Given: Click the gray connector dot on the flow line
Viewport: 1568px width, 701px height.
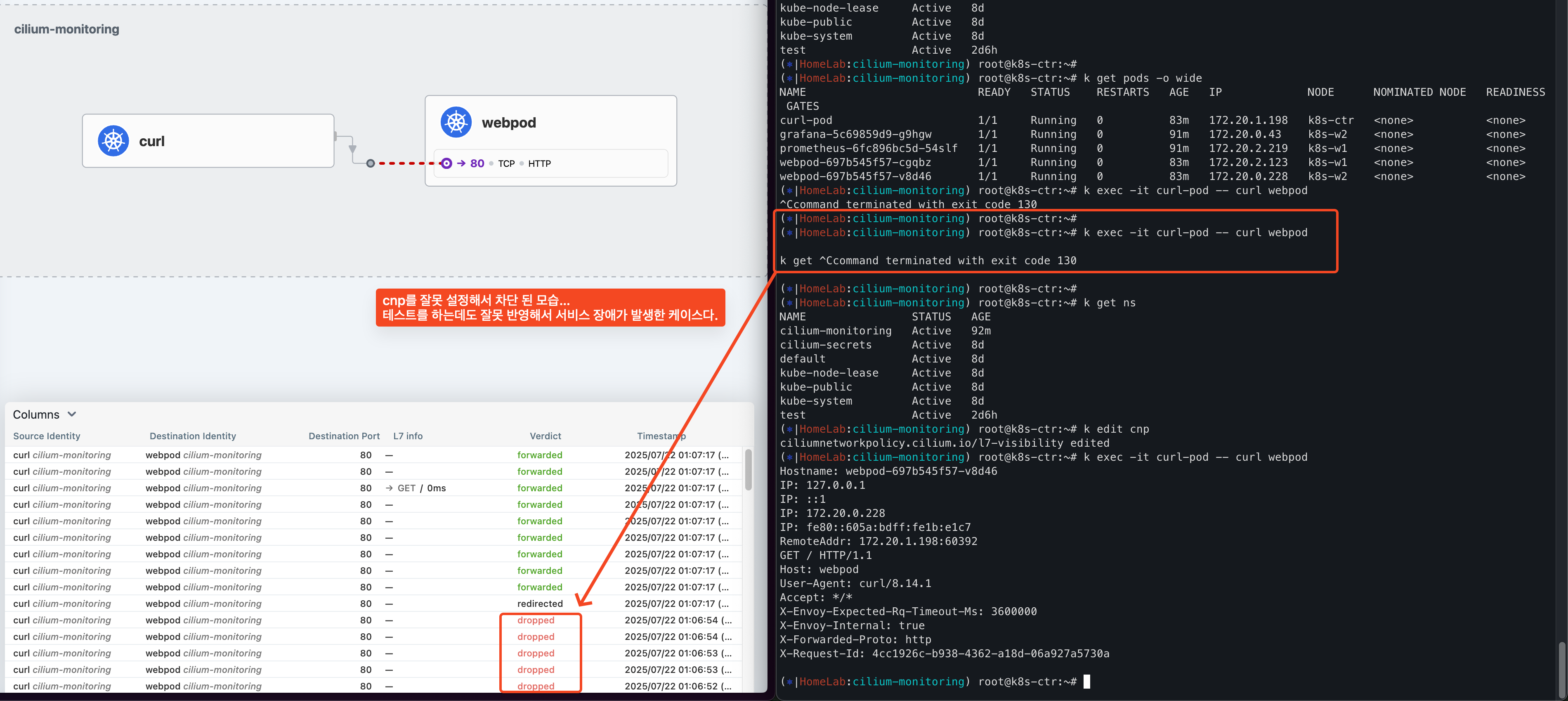Looking at the screenshot, I should tap(370, 163).
